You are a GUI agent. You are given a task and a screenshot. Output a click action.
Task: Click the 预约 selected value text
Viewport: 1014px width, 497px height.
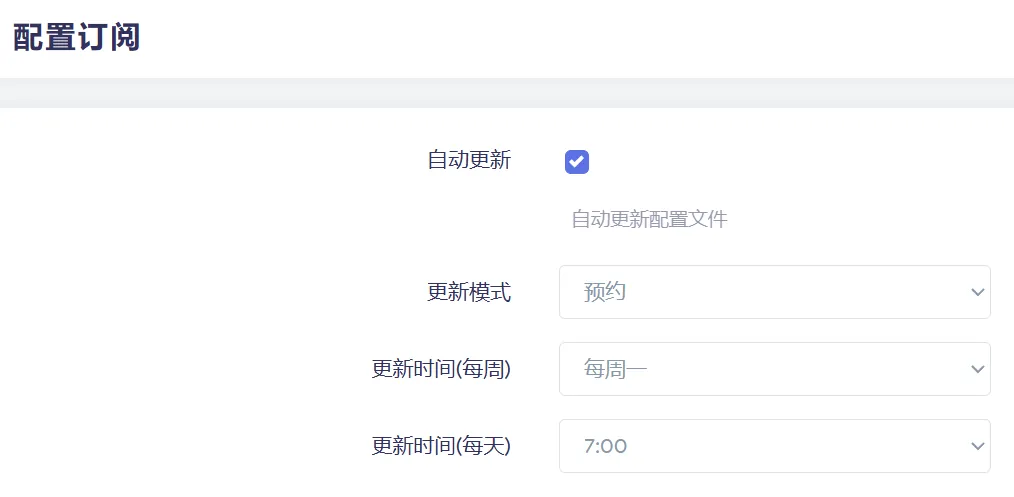click(605, 293)
